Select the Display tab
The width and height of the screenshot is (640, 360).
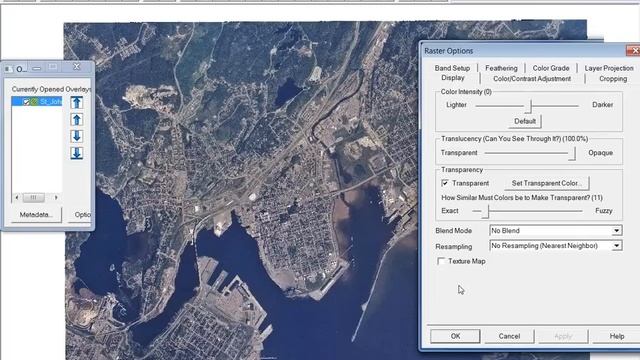click(453, 78)
